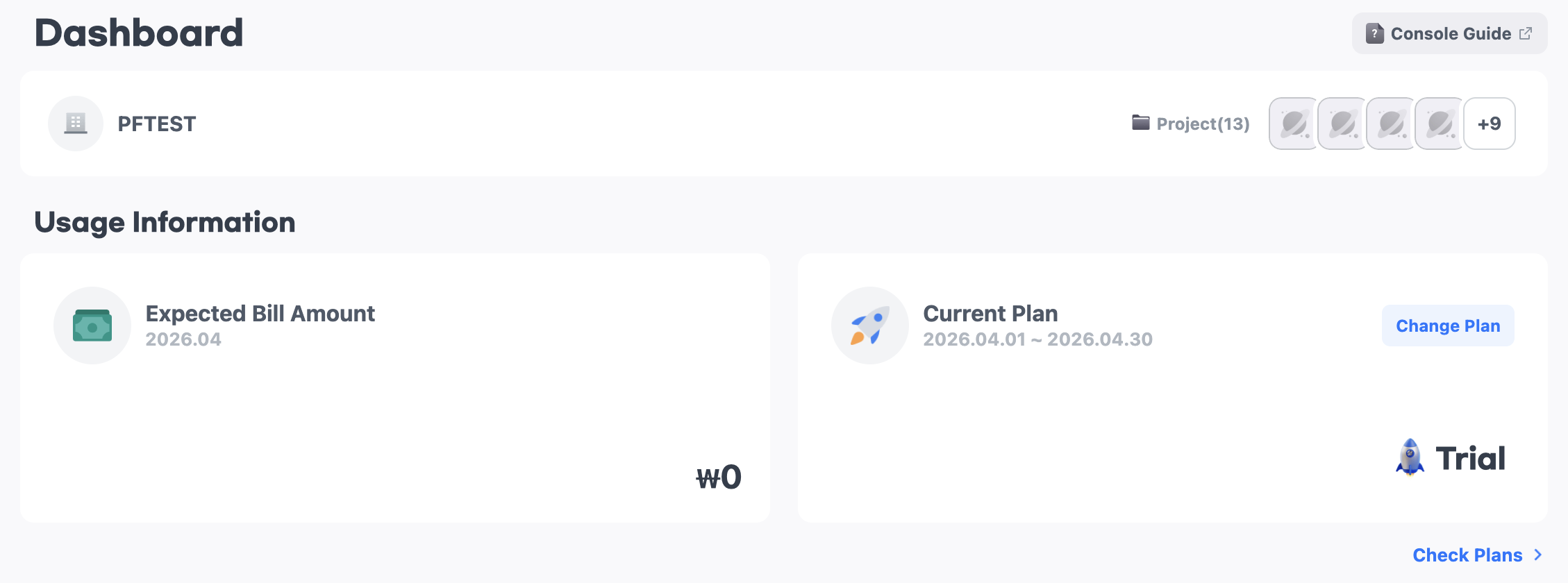Select the PFTEST organization name
This screenshot has height=583, width=1568.
coord(157,124)
